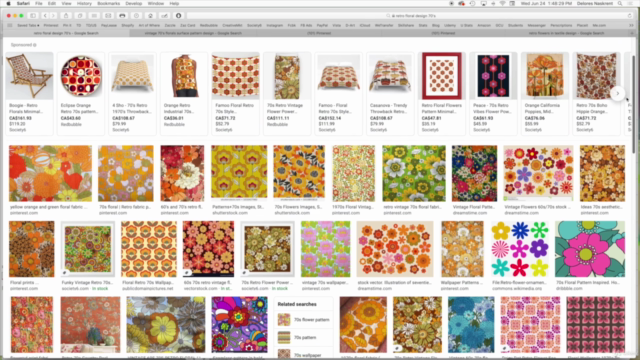Open the Share menu icon

(x=66, y=16)
